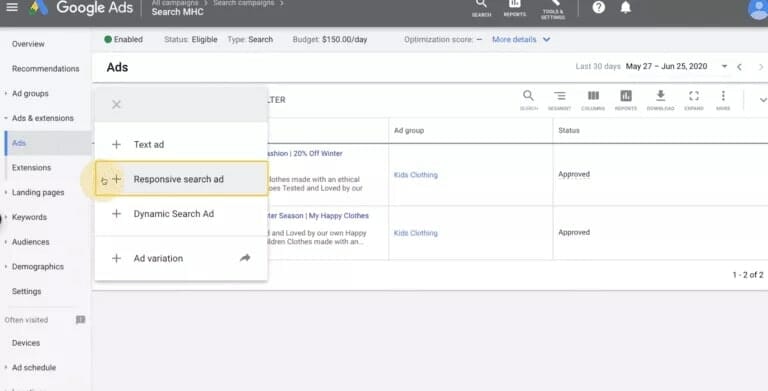Click the 1 - 2 of 2 pagination text
Screen dimensions: 768x391
(747, 275)
